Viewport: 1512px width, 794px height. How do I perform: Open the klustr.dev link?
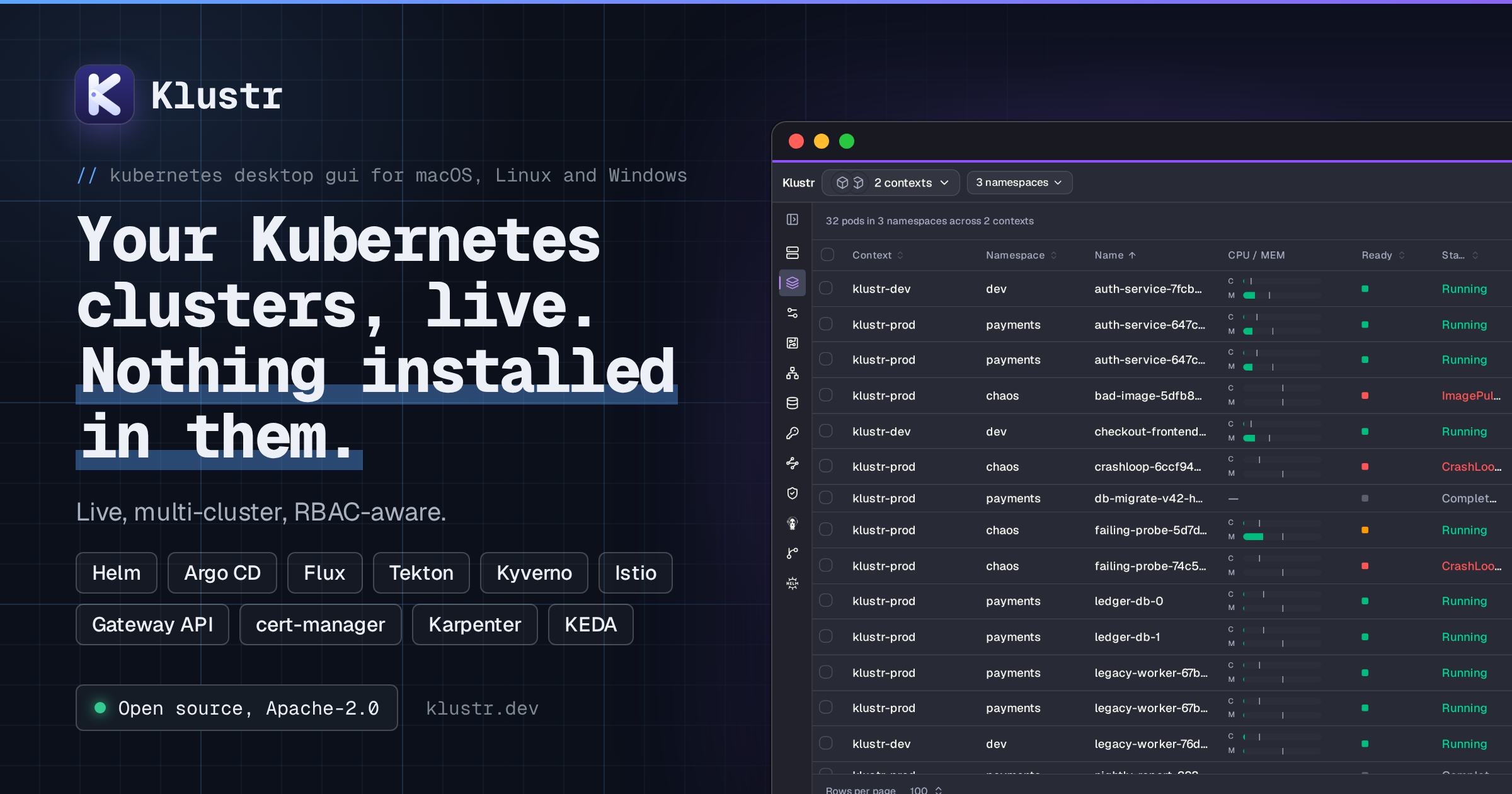[483, 708]
